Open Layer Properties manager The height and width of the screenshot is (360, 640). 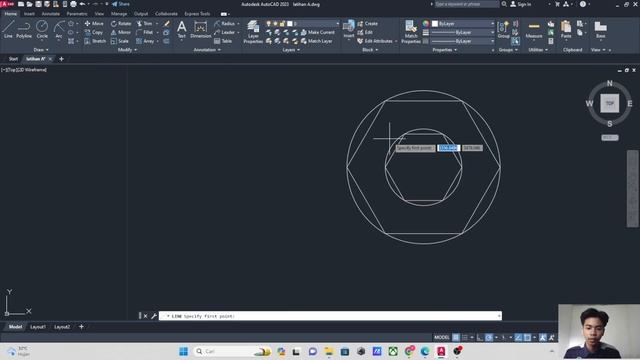pyautogui.click(x=253, y=32)
